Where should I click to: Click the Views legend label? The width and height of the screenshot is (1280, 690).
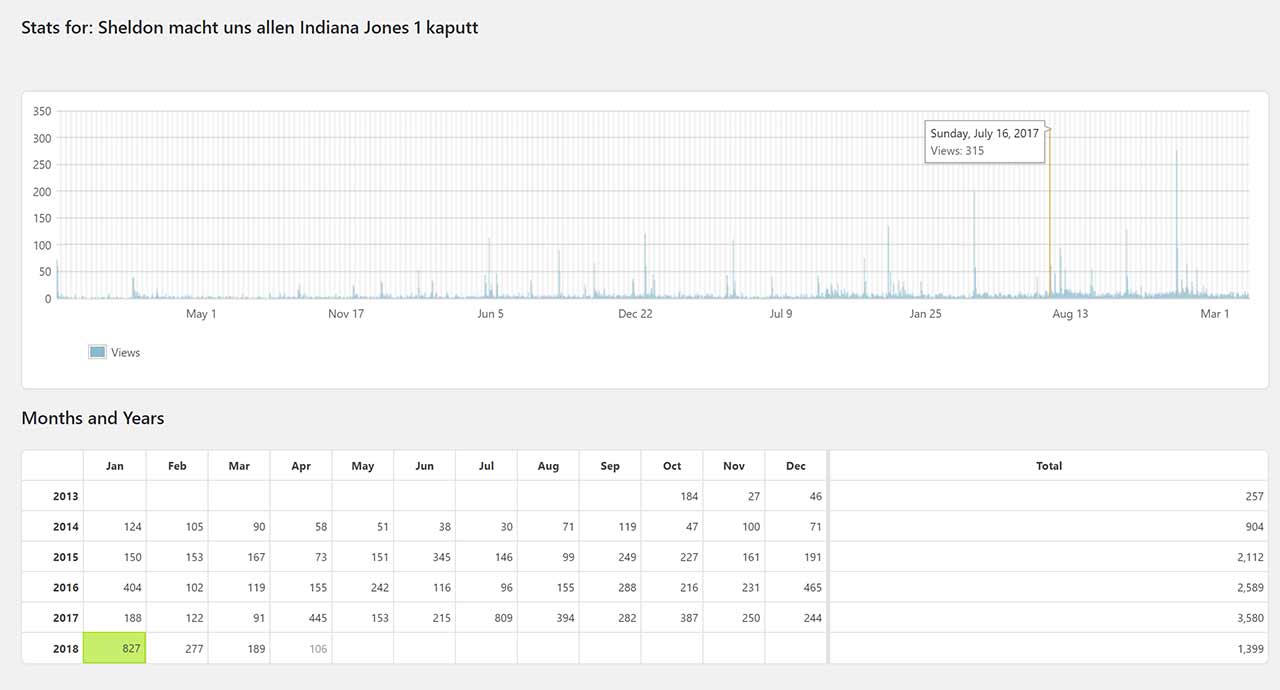(126, 353)
